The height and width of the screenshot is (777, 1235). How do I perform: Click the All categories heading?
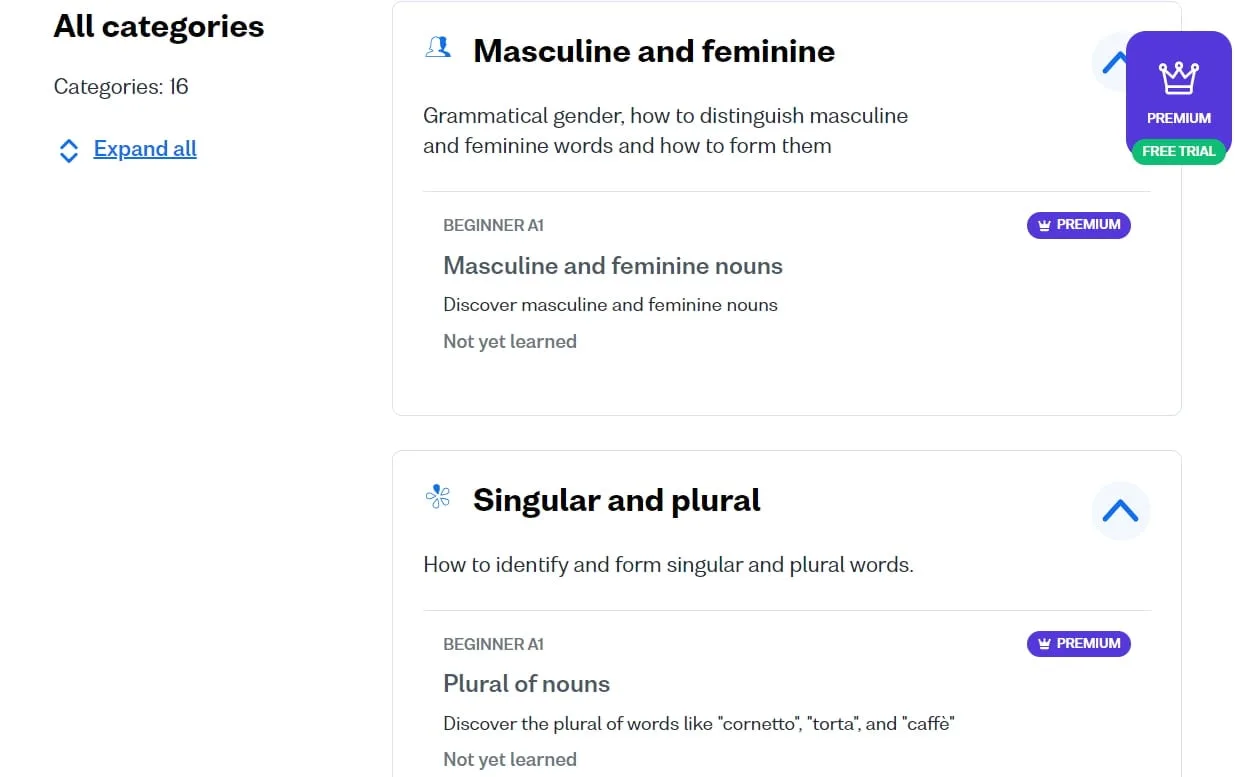[x=159, y=26]
